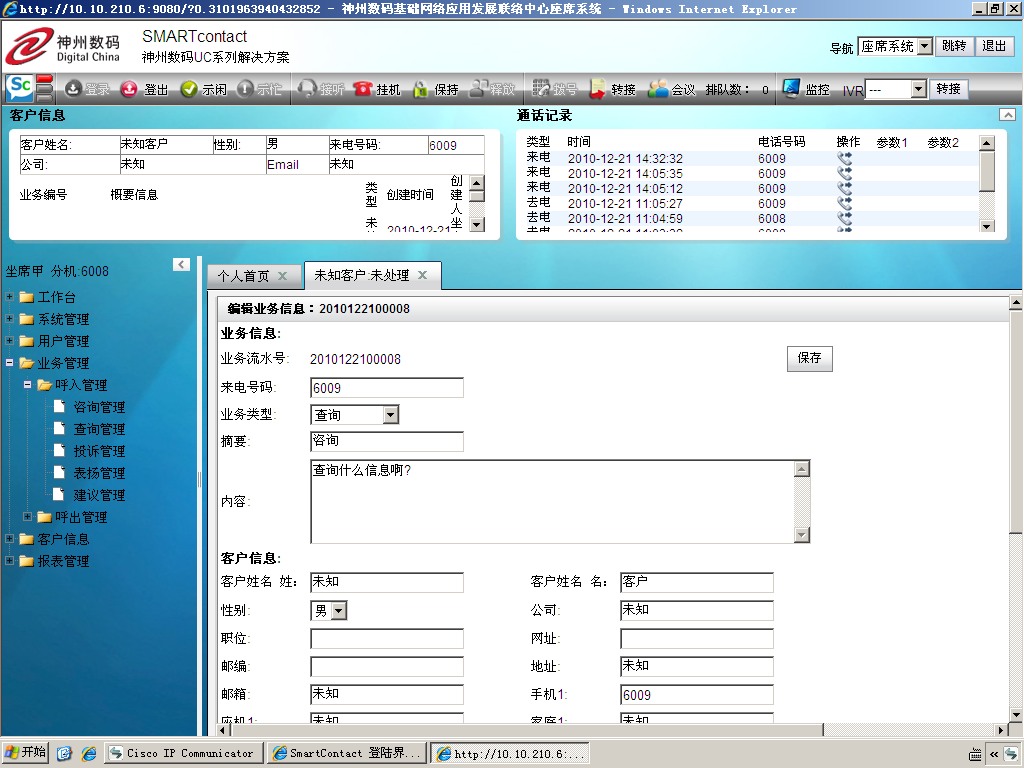Click the 来电号码 input field
This screenshot has width=1024, height=768.
(x=387, y=388)
